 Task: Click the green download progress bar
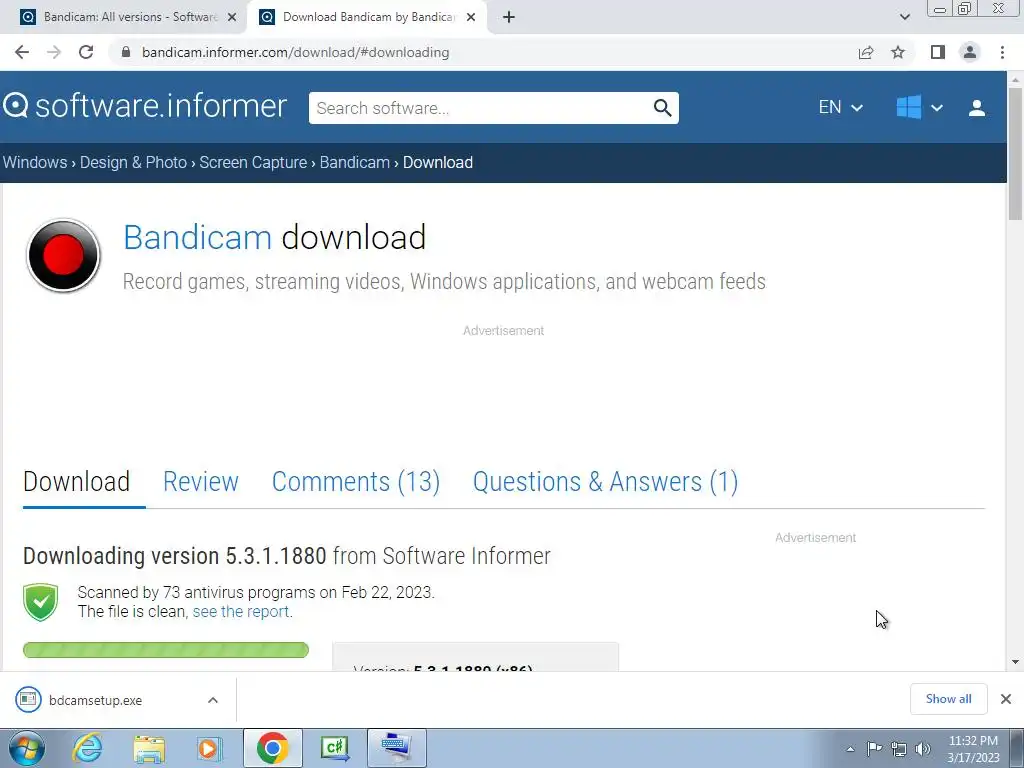click(166, 650)
